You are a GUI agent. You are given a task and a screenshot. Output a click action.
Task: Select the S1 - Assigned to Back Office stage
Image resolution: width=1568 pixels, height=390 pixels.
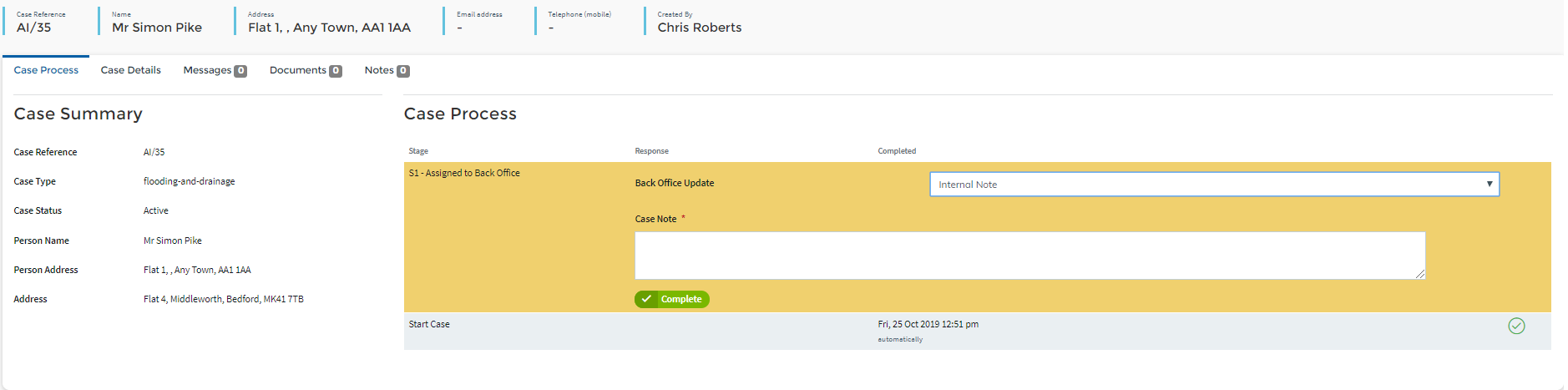(464, 173)
